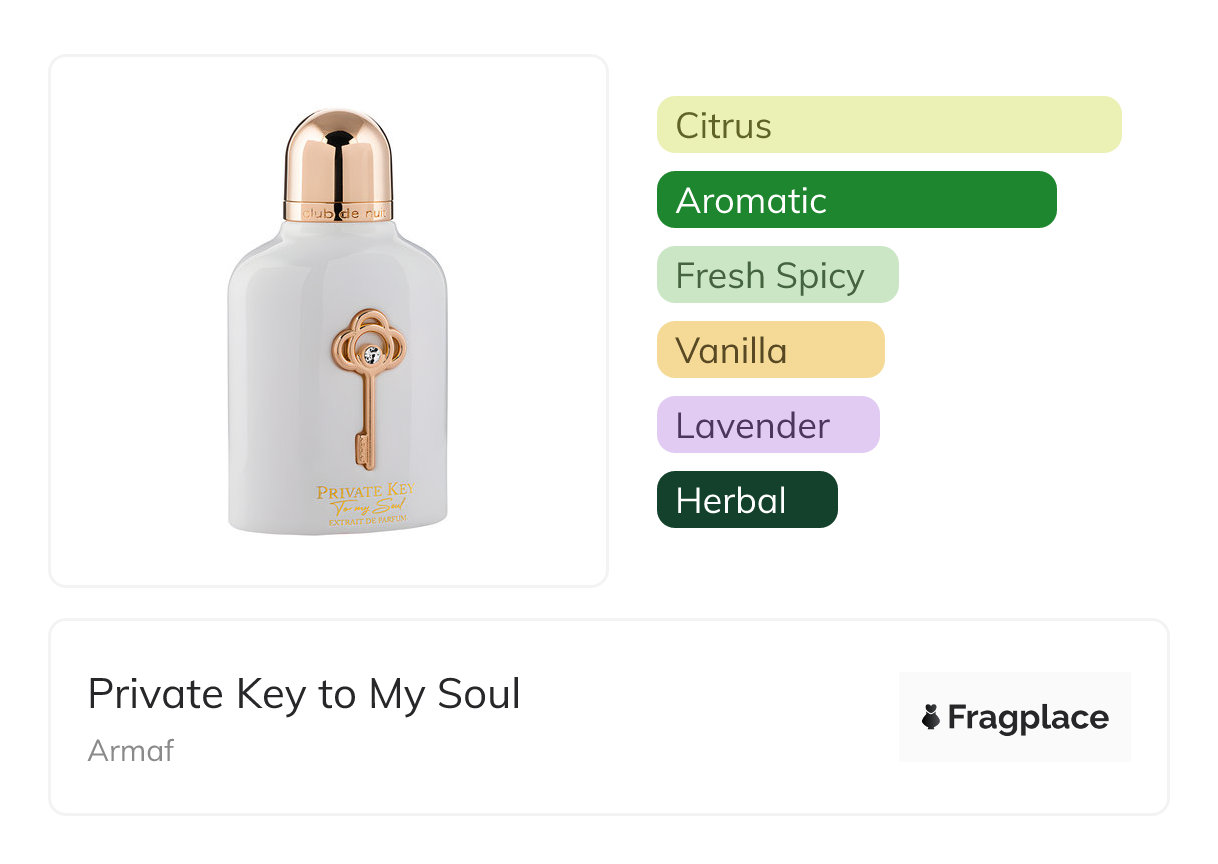Screen dimensions: 1218x864
Task: Click the crystal gem inside the key
Action: (371, 354)
